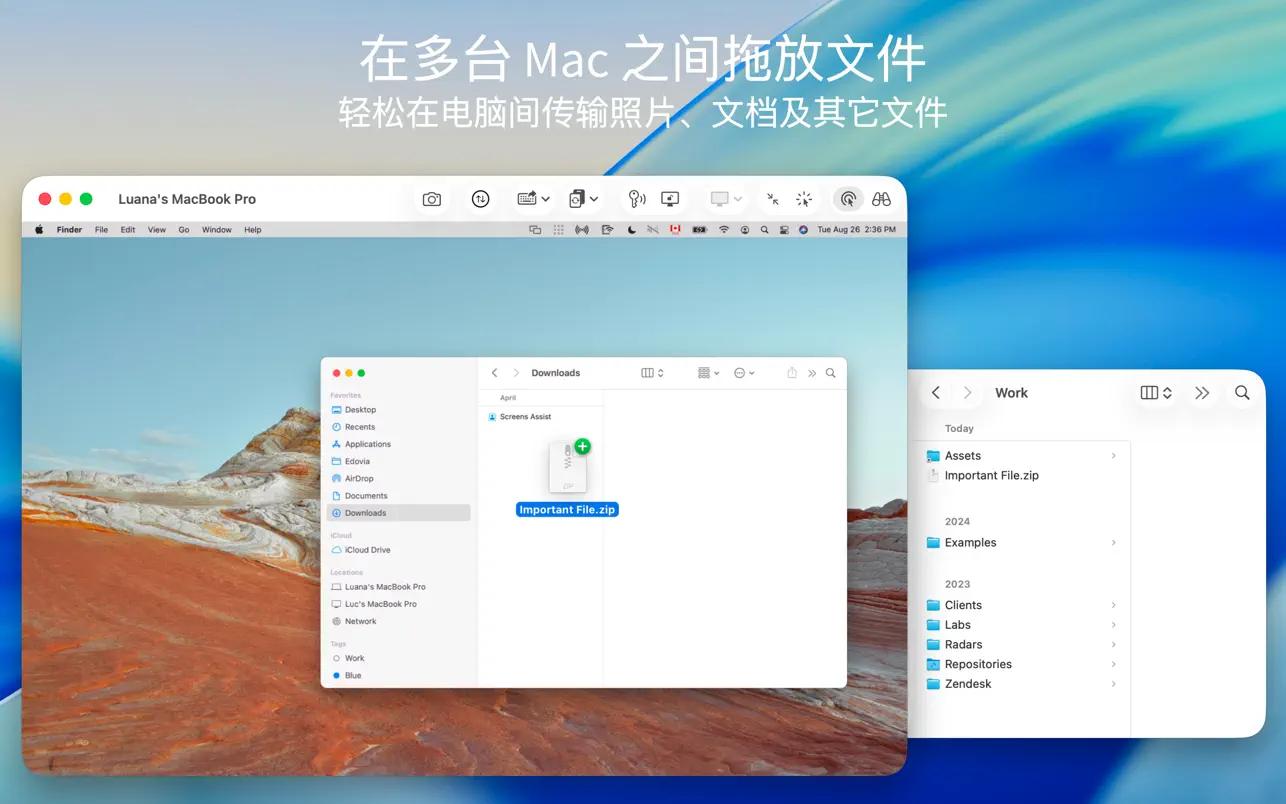Image resolution: width=1286 pixels, height=804 pixels.
Task: Open the Go menu in menu bar
Action: [184, 230]
